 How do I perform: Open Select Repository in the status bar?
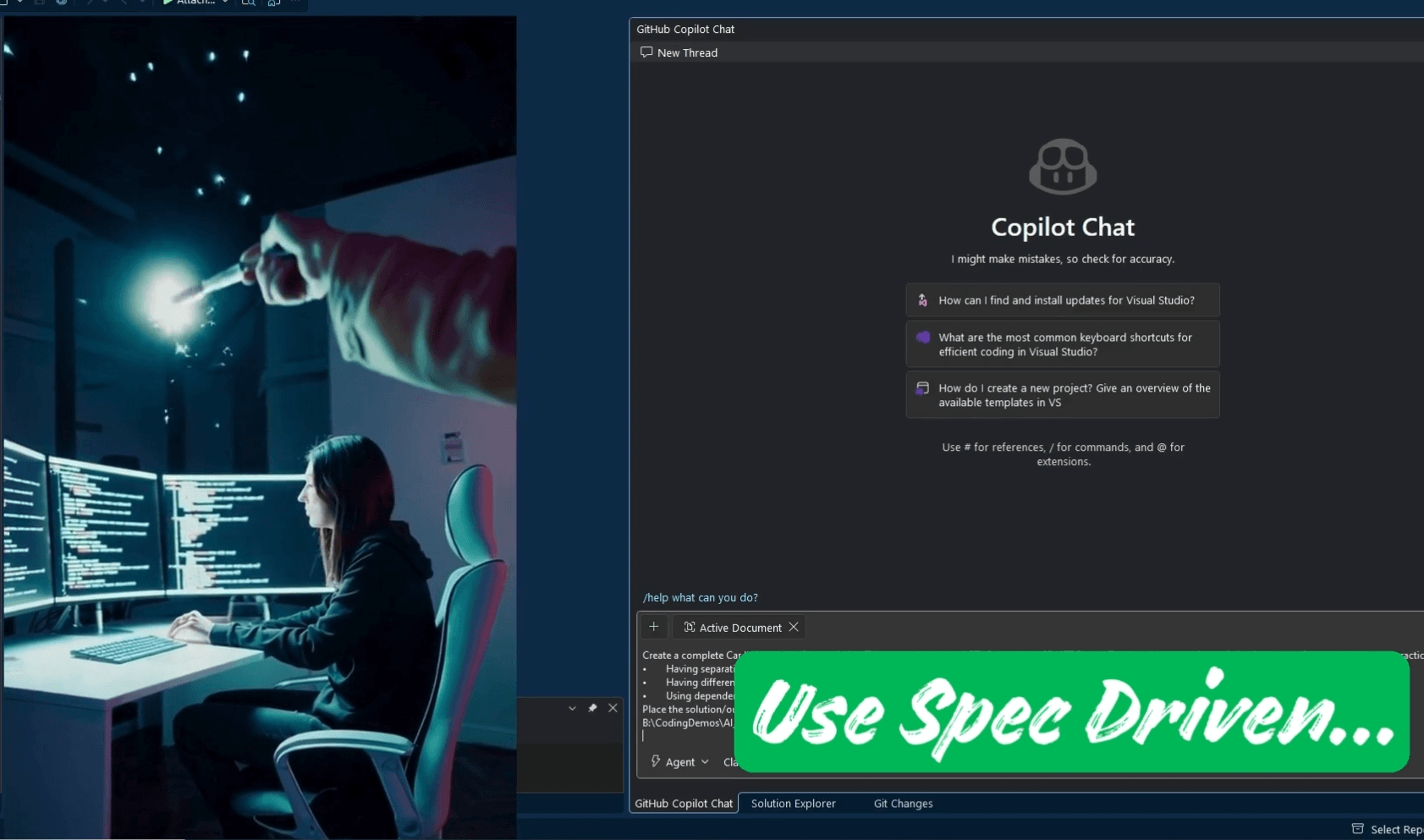click(1389, 829)
